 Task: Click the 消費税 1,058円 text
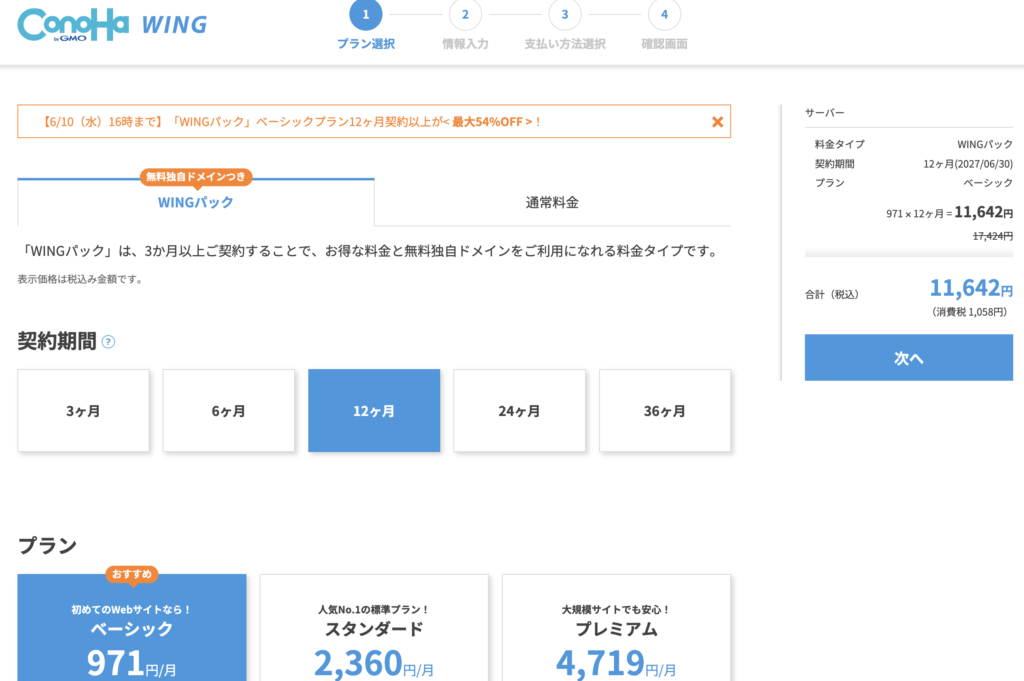970,312
